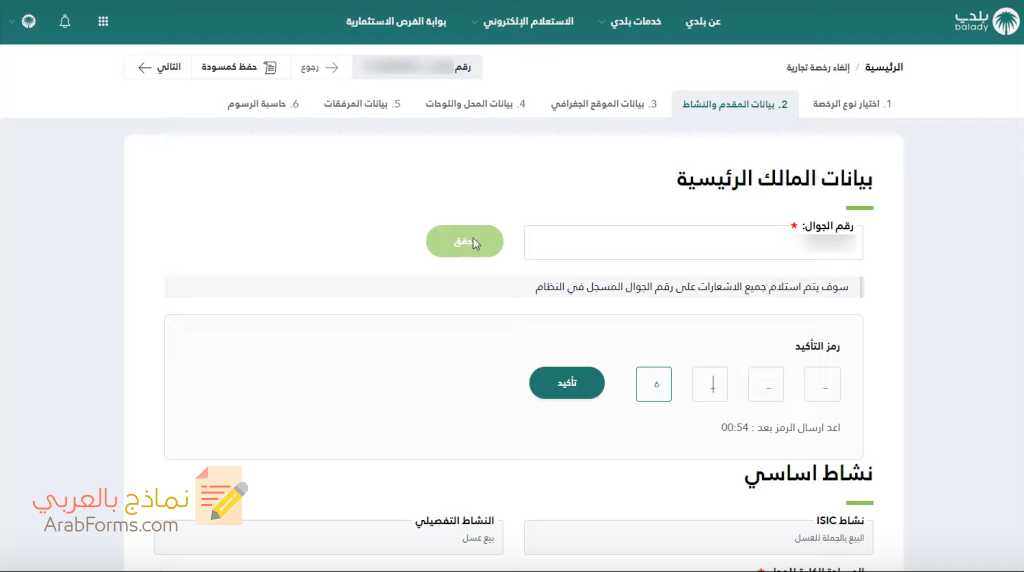Screen dimensions: 1024x572
Task: Select step 3 بيانات الموقع الجغرافي tab
Action: [603, 104]
